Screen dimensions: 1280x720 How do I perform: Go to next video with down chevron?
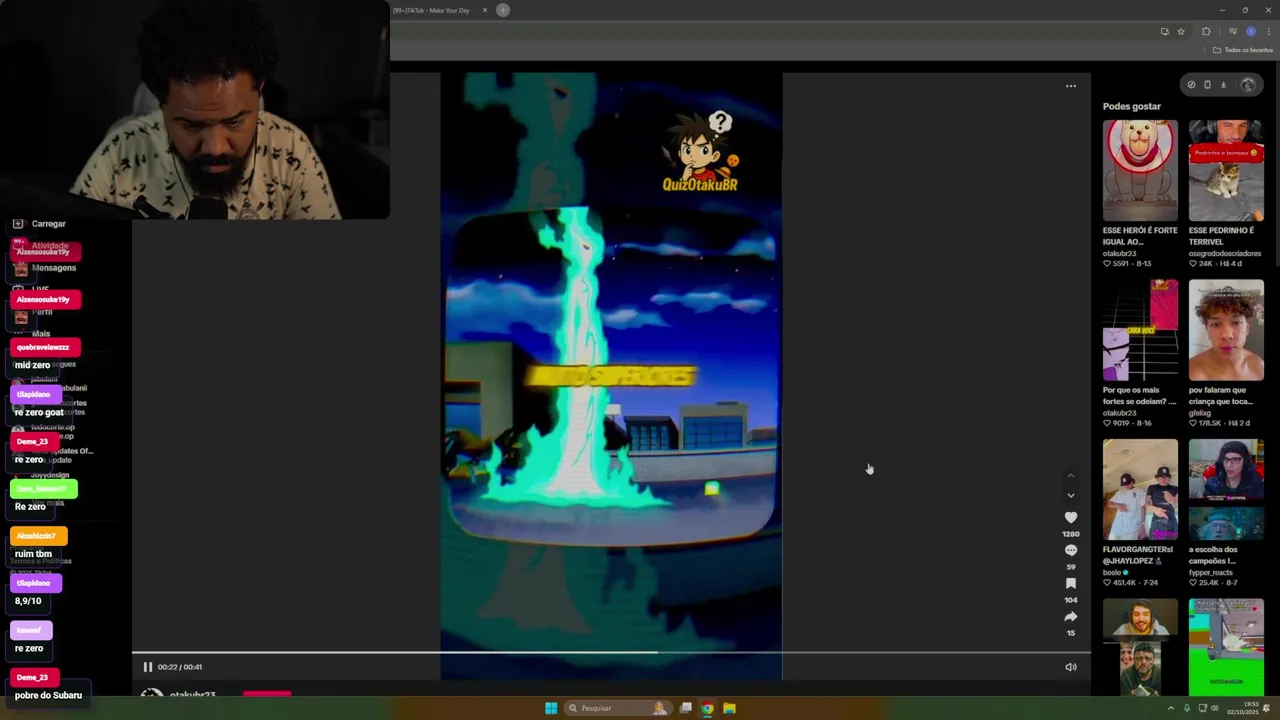click(x=1070, y=495)
